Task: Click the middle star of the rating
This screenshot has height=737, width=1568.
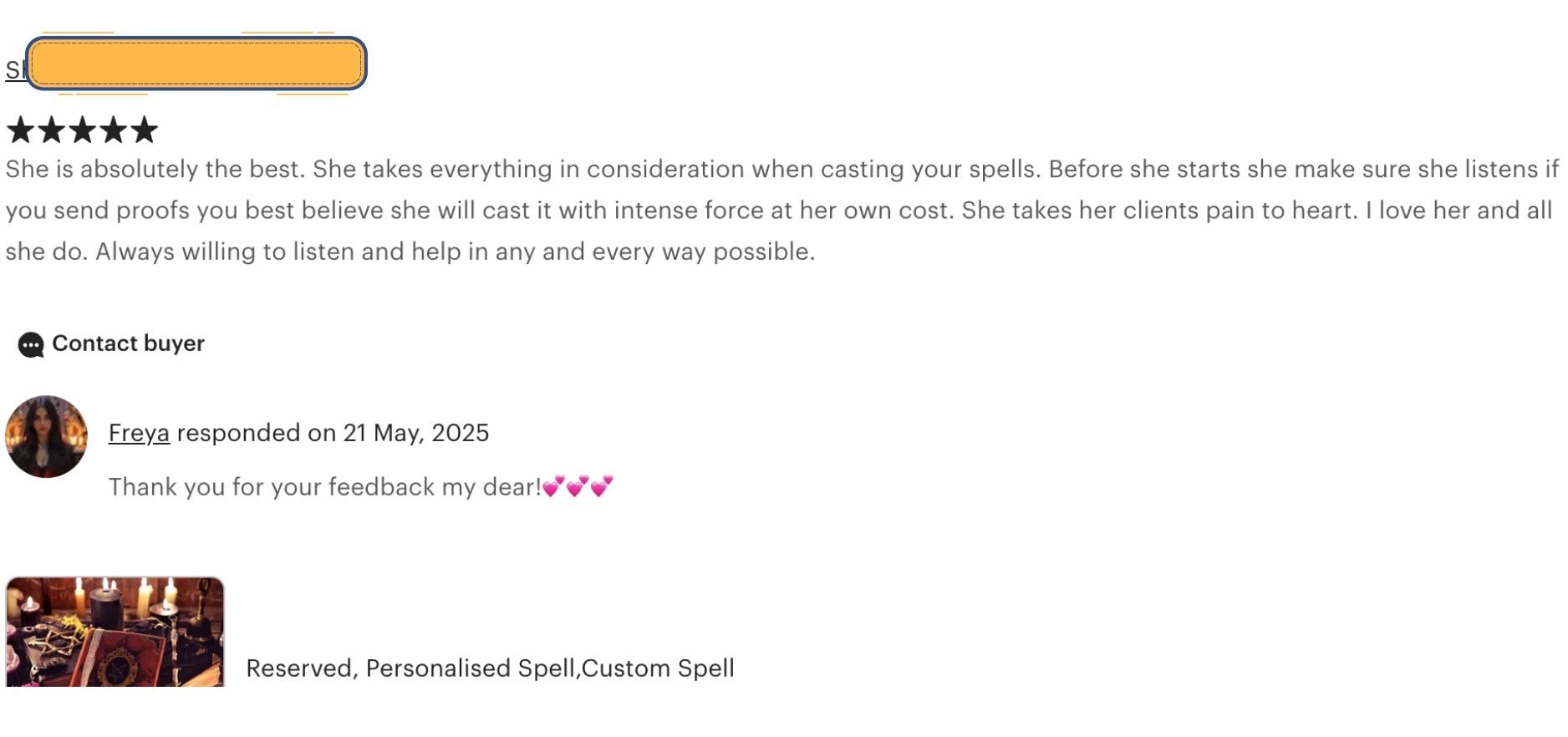Action: click(82, 130)
